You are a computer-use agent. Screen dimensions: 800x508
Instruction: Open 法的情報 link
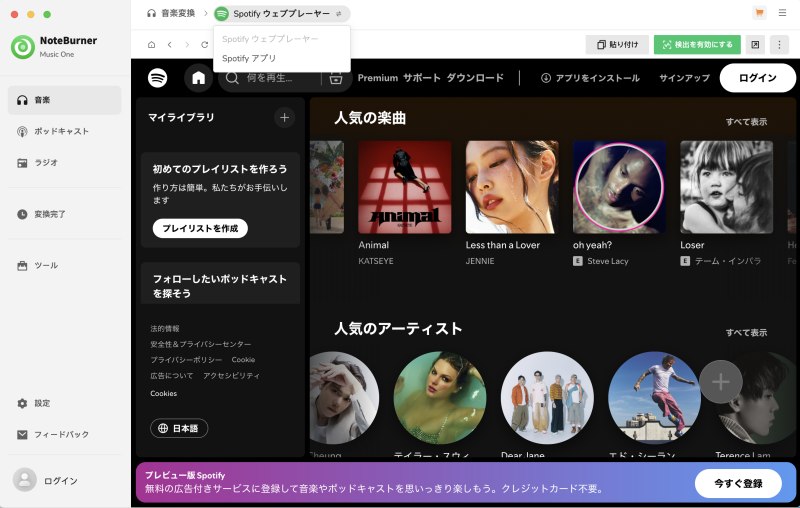[x=164, y=328]
